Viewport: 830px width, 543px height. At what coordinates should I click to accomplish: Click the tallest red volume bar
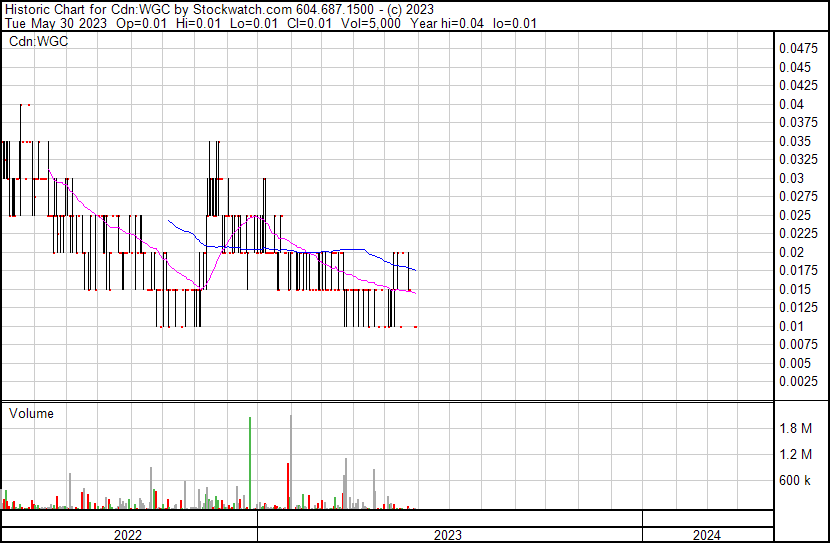pyautogui.click(x=288, y=486)
